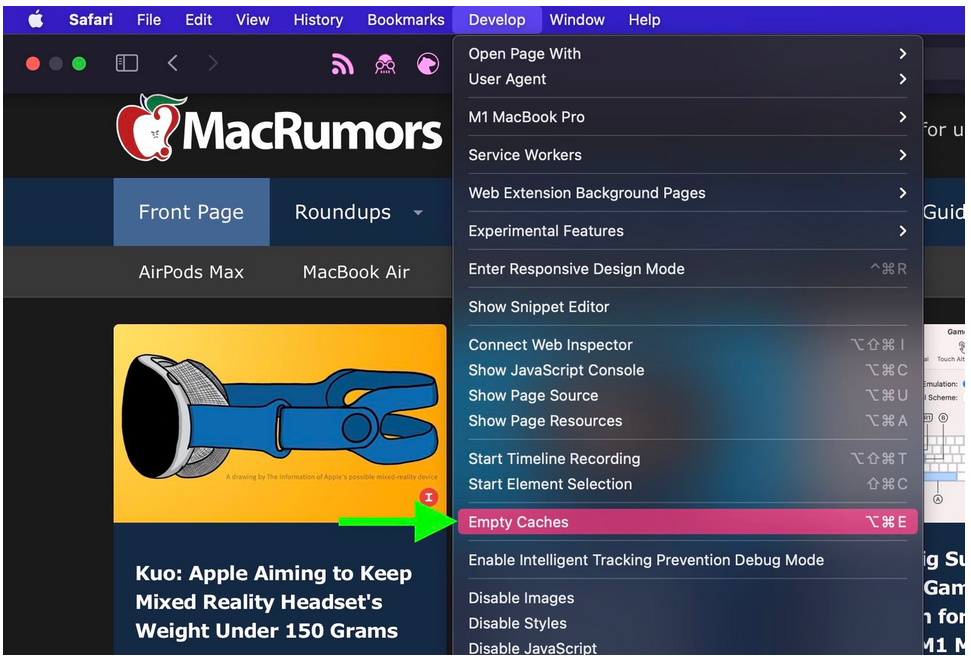Go forward to next page
The height and width of the screenshot is (667, 971).
click(213, 63)
